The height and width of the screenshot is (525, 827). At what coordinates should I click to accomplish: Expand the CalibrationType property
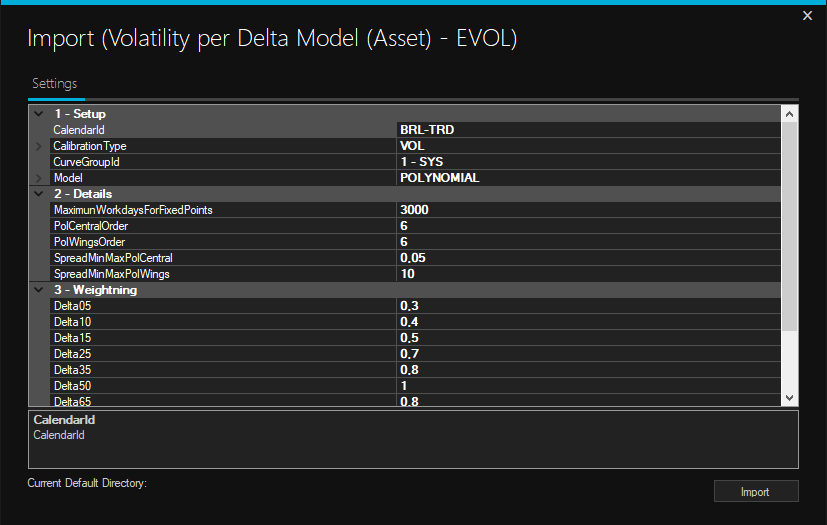click(38, 146)
